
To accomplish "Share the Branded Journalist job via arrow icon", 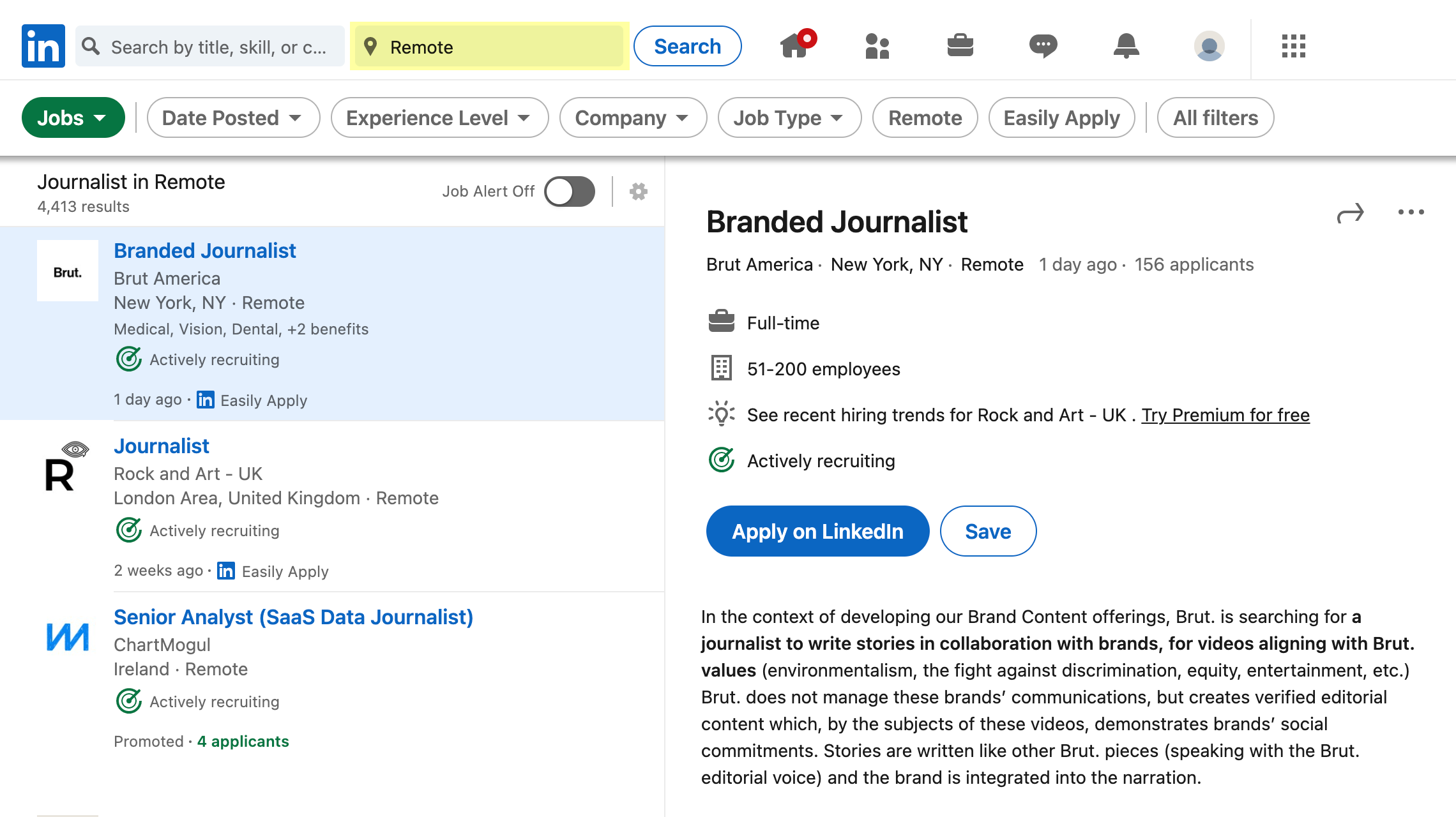I will tap(1350, 213).
